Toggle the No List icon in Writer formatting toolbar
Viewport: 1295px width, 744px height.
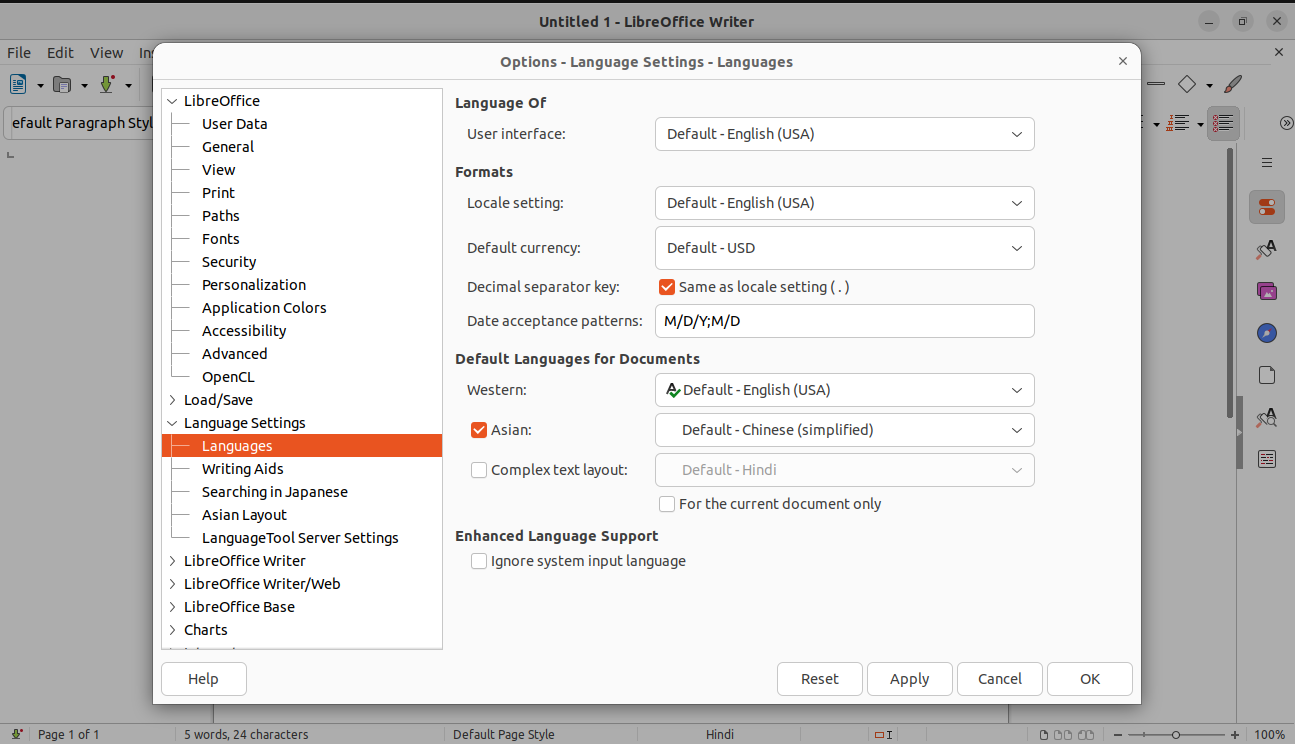[1223, 124]
